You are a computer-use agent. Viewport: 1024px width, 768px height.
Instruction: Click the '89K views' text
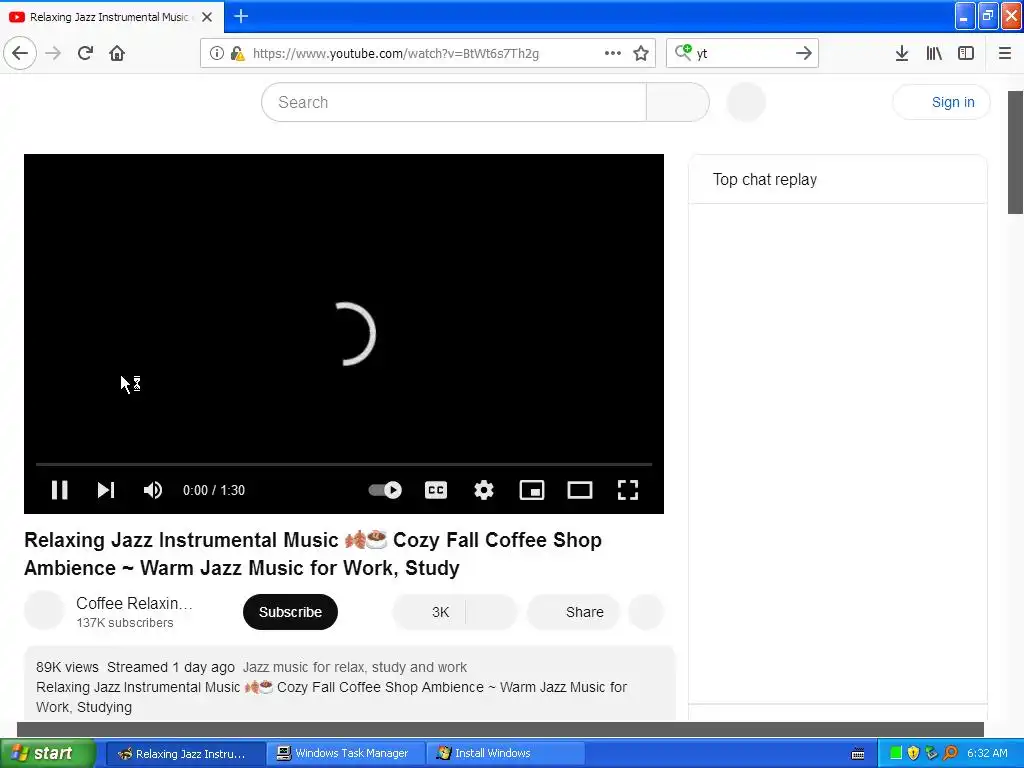(x=67, y=667)
